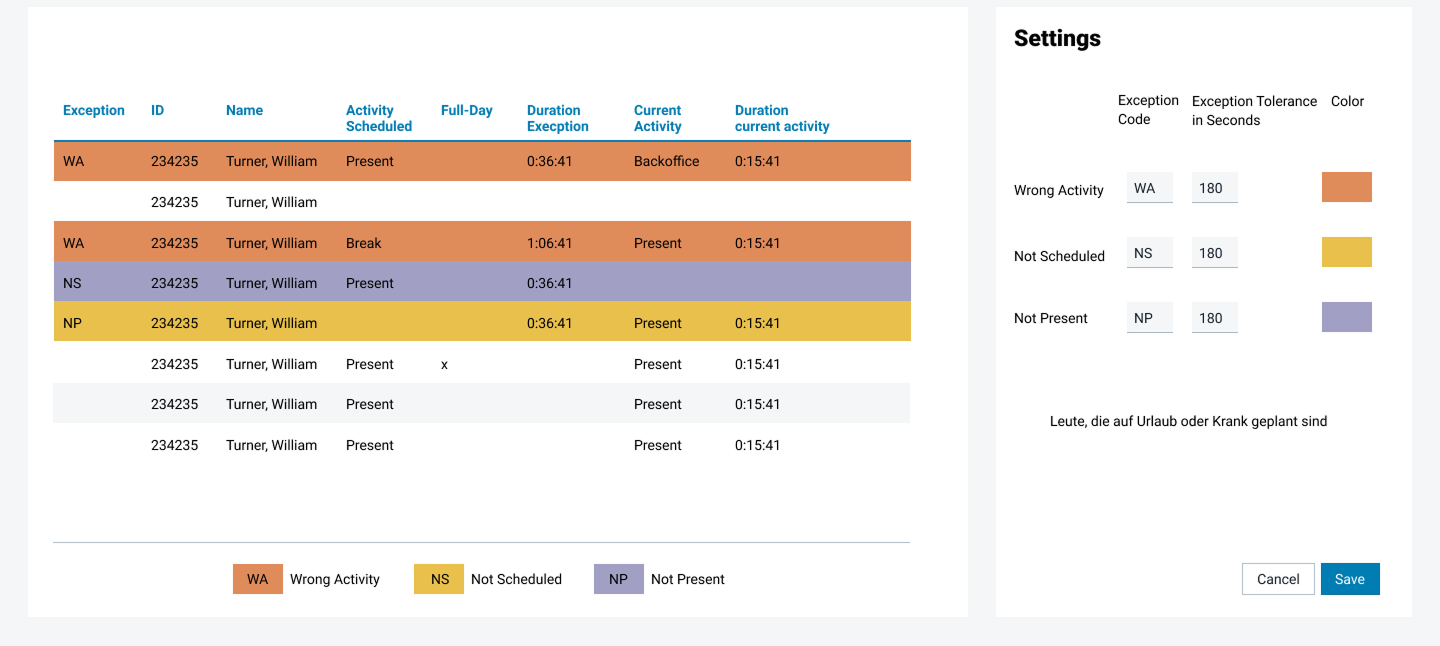Focus the Wrong Activity tolerance seconds field

(1214, 188)
